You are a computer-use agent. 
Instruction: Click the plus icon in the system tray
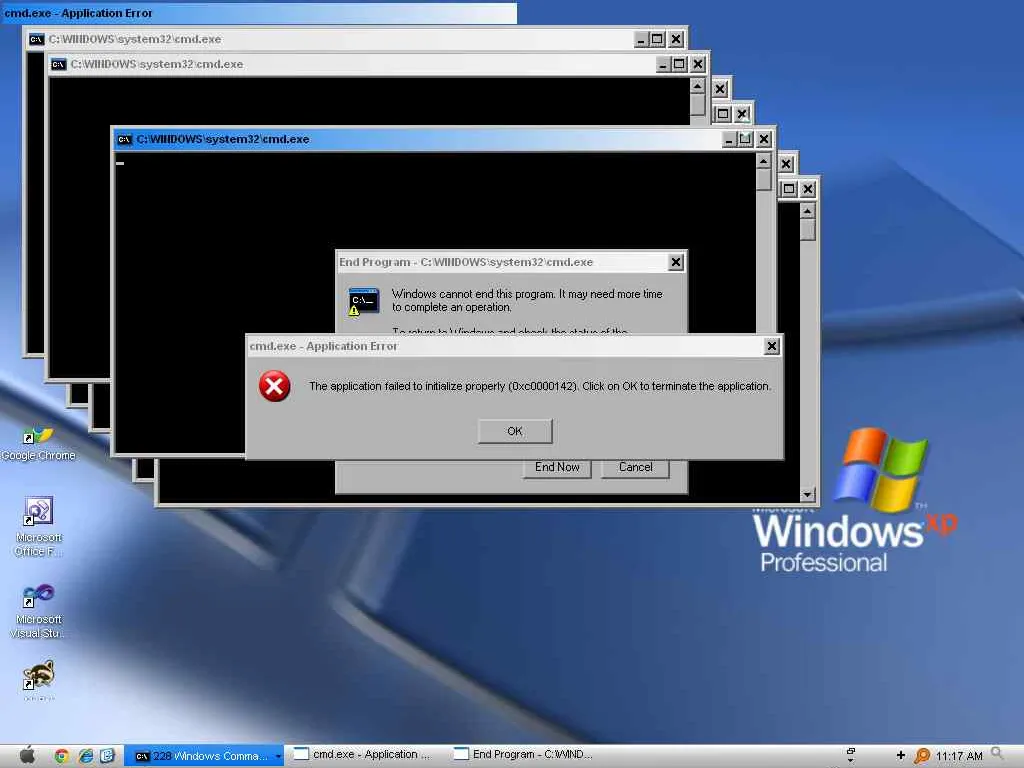[x=901, y=755]
